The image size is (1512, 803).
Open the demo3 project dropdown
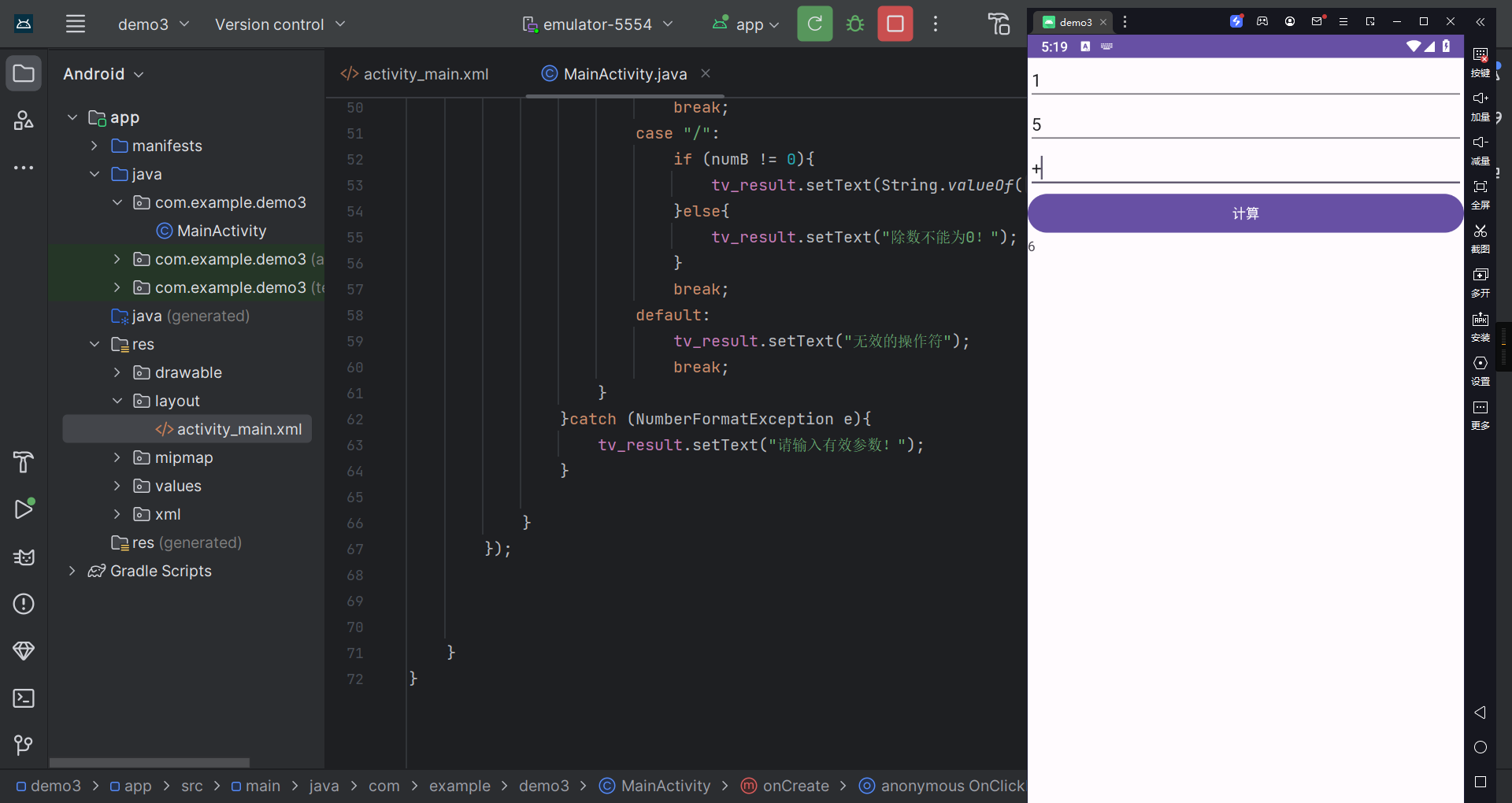point(154,24)
